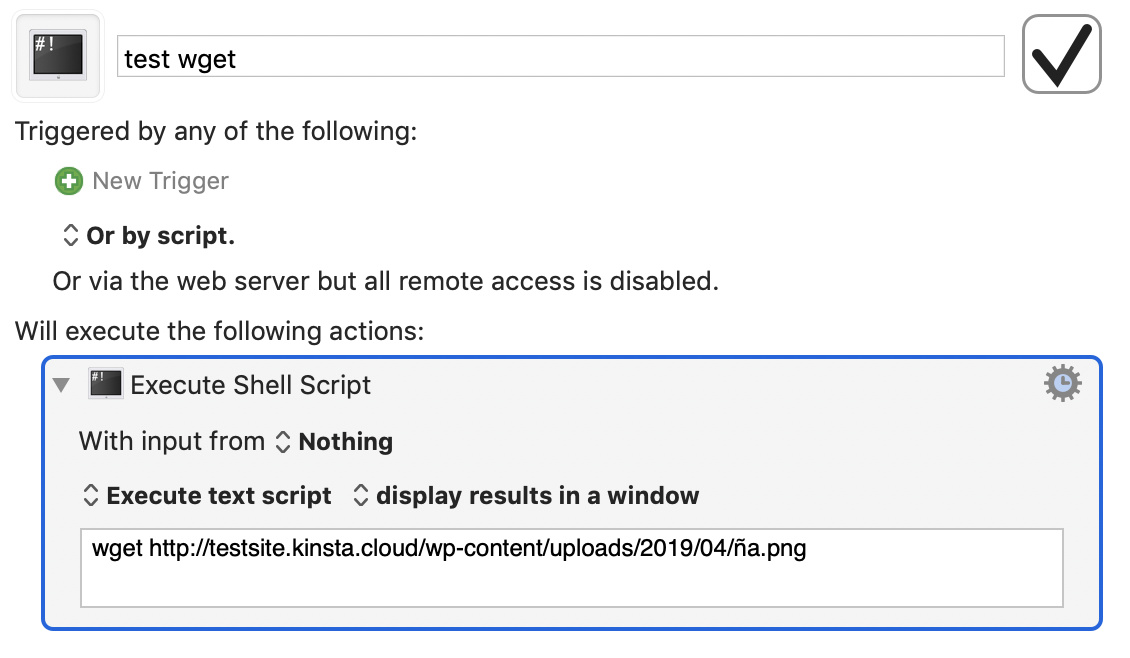Click the web server remote access disabled text
This screenshot has height=658, width=1130.
[x=386, y=281]
